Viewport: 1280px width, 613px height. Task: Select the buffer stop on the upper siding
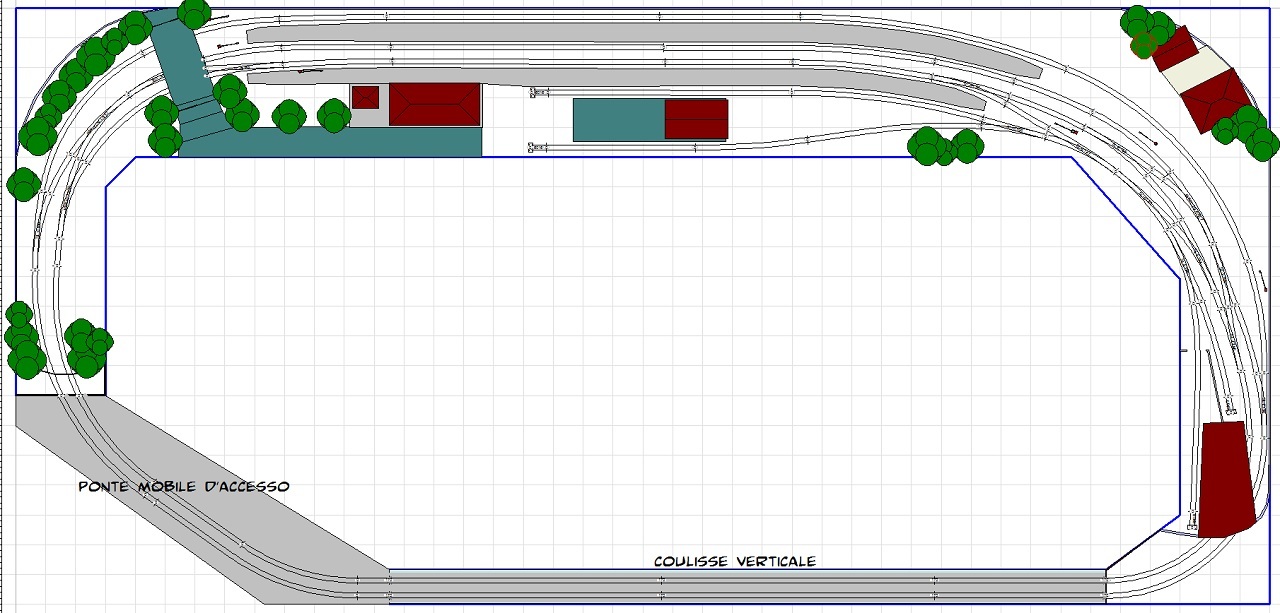coord(538,93)
